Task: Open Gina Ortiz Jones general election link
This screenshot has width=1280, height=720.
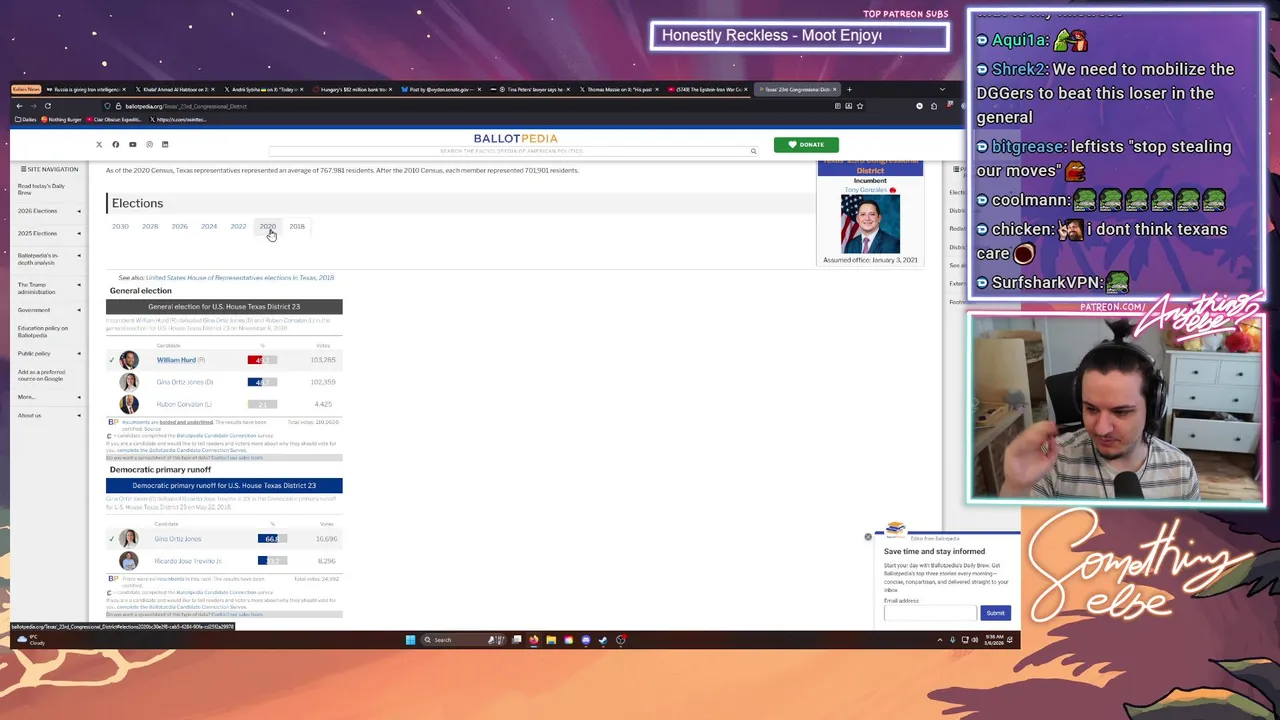Action: 181,382
